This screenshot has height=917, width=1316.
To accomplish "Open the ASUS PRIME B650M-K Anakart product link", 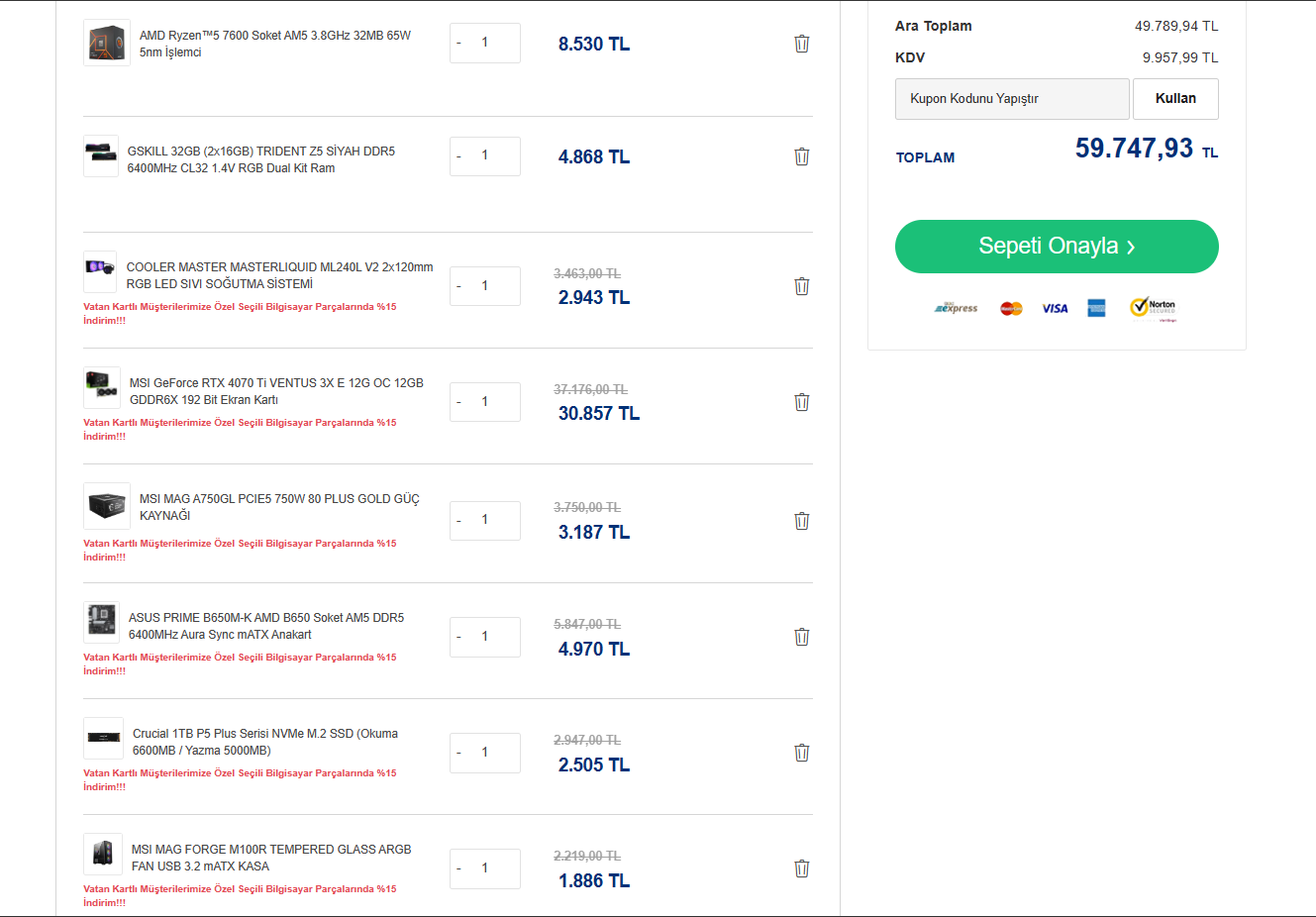I will [265, 626].
